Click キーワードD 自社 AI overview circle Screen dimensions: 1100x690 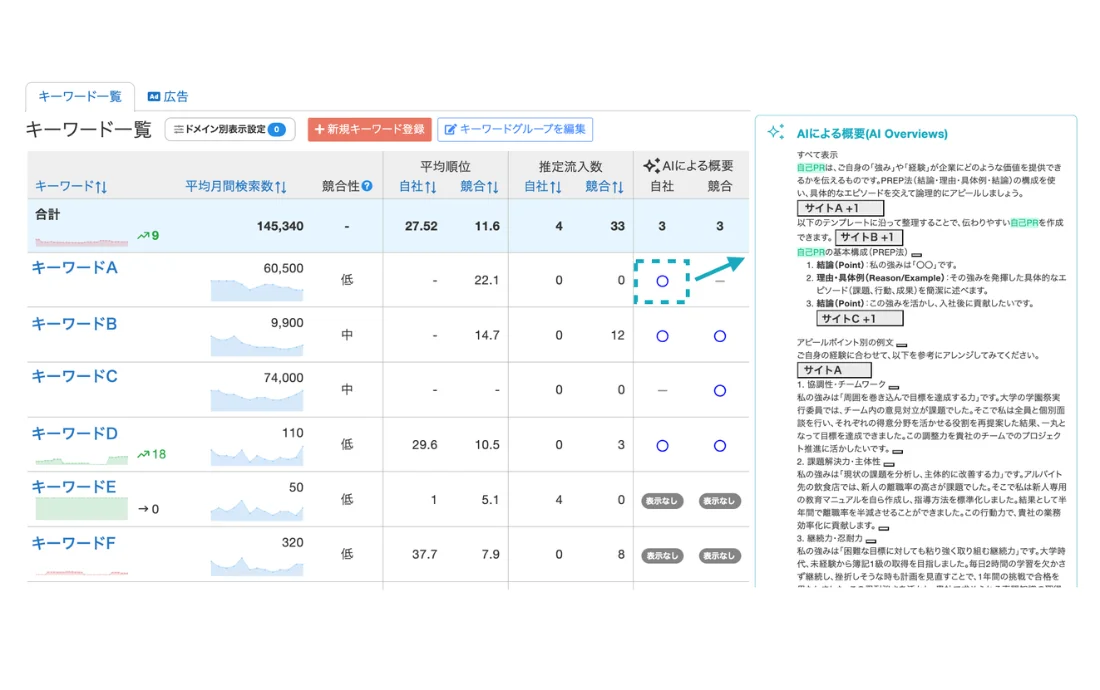click(662, 445)
